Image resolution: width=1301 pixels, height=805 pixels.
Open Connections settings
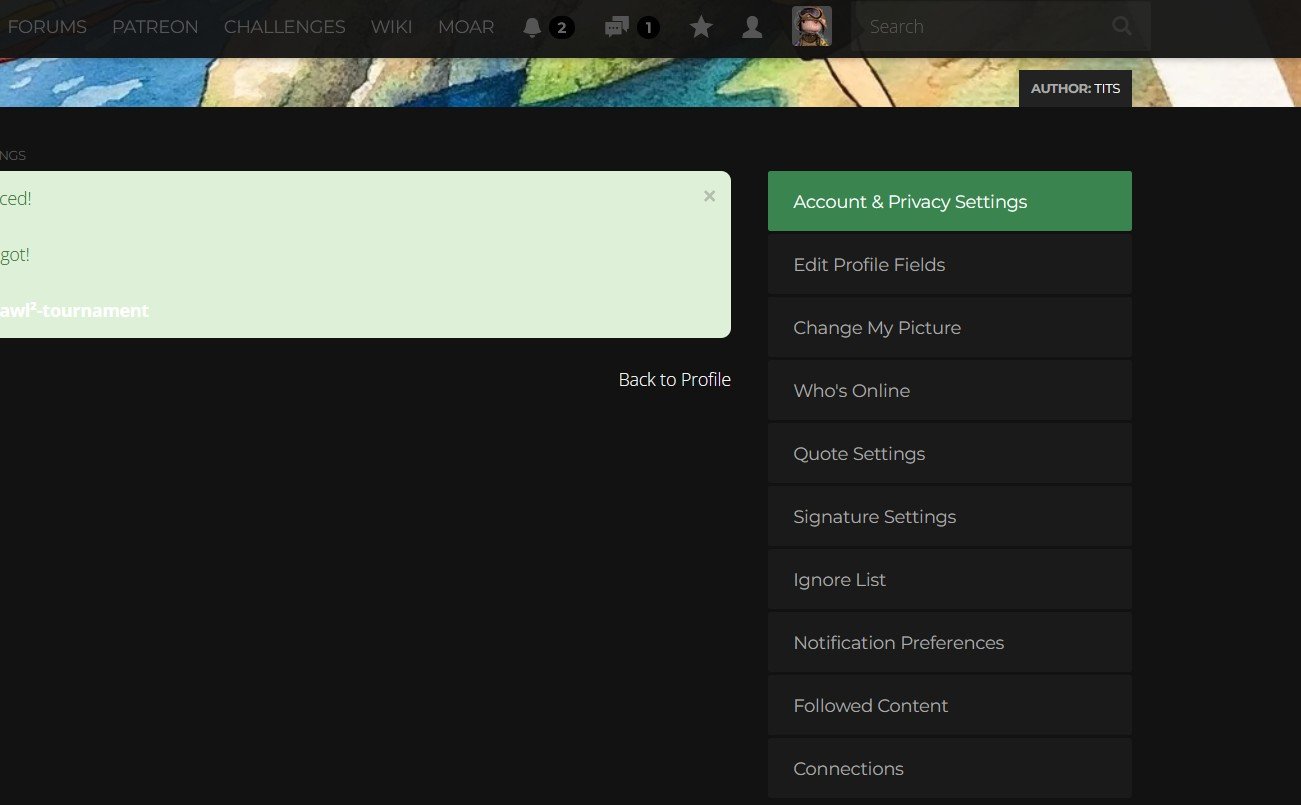pos(950,768)
